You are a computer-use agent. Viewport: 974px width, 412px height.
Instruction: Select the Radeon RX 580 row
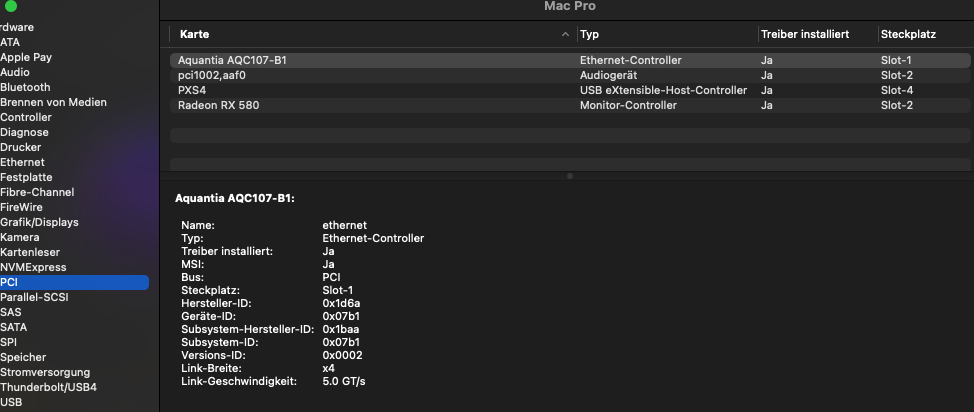570,105
